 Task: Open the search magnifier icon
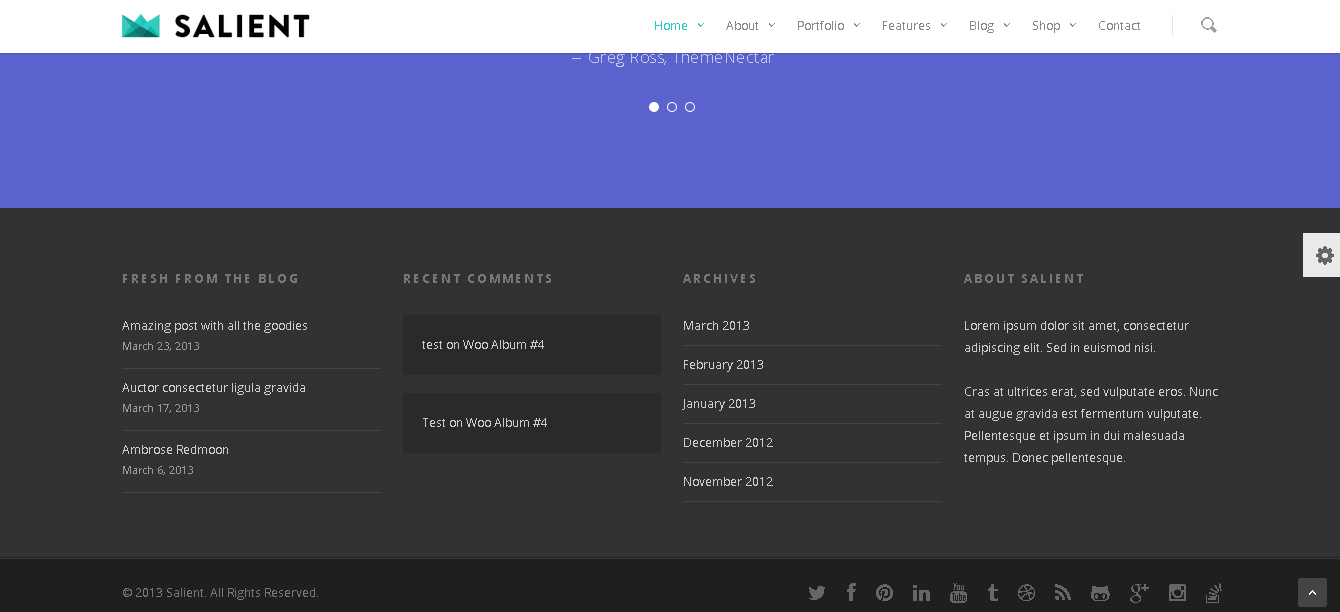(1208, 25)
